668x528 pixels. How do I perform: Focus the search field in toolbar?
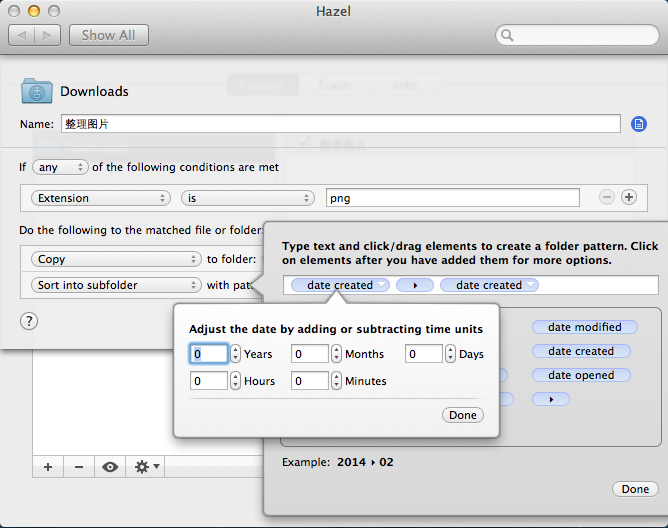tap(577, 35)
